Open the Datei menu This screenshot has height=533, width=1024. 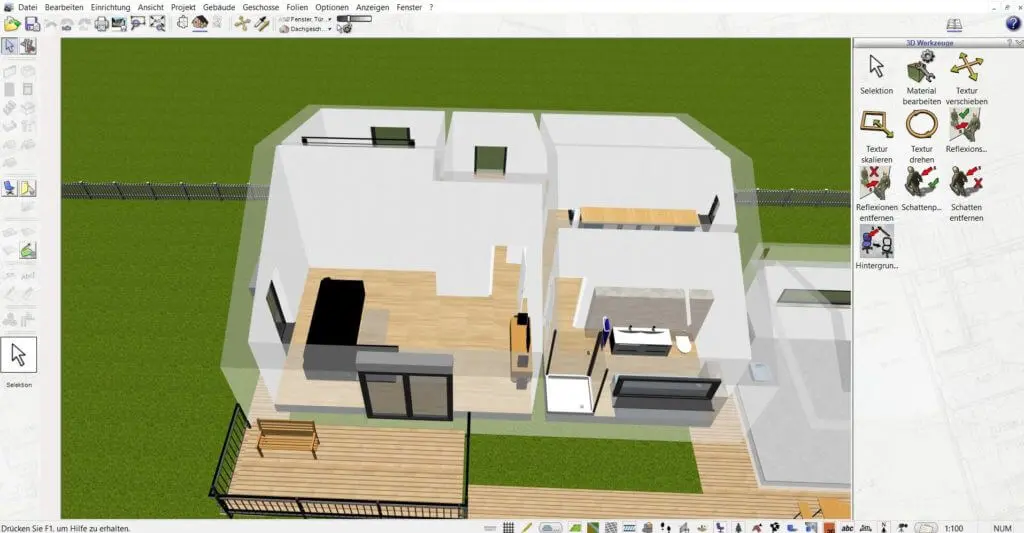tap(27, 7)
